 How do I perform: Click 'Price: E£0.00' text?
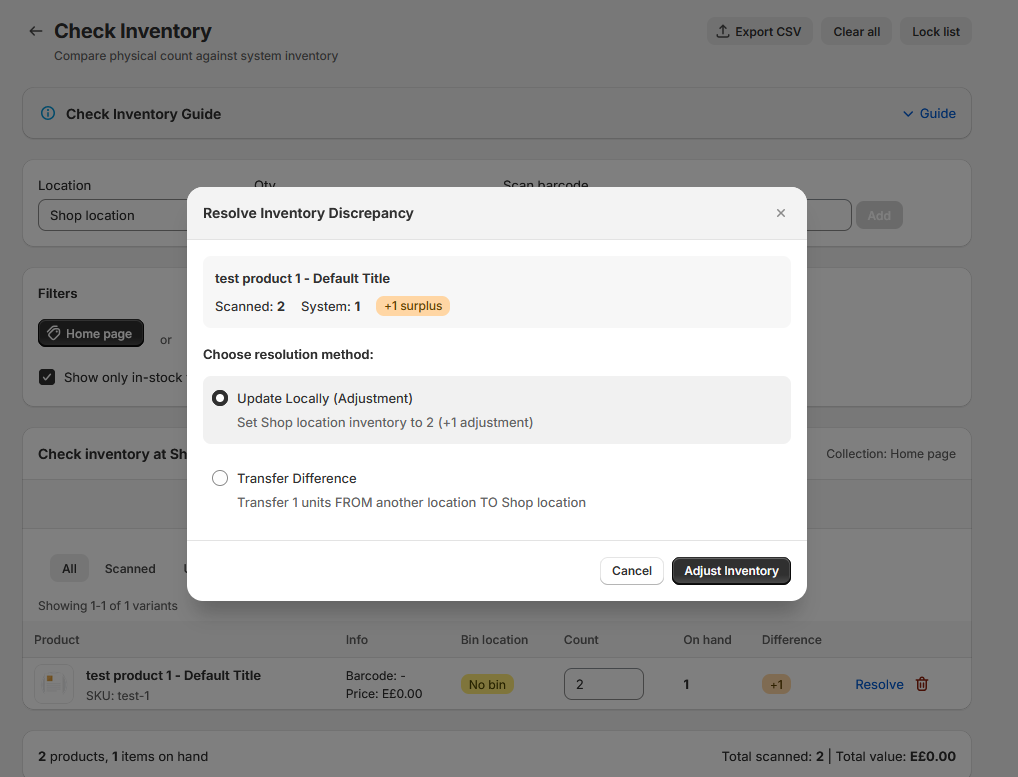click(384, 693)
